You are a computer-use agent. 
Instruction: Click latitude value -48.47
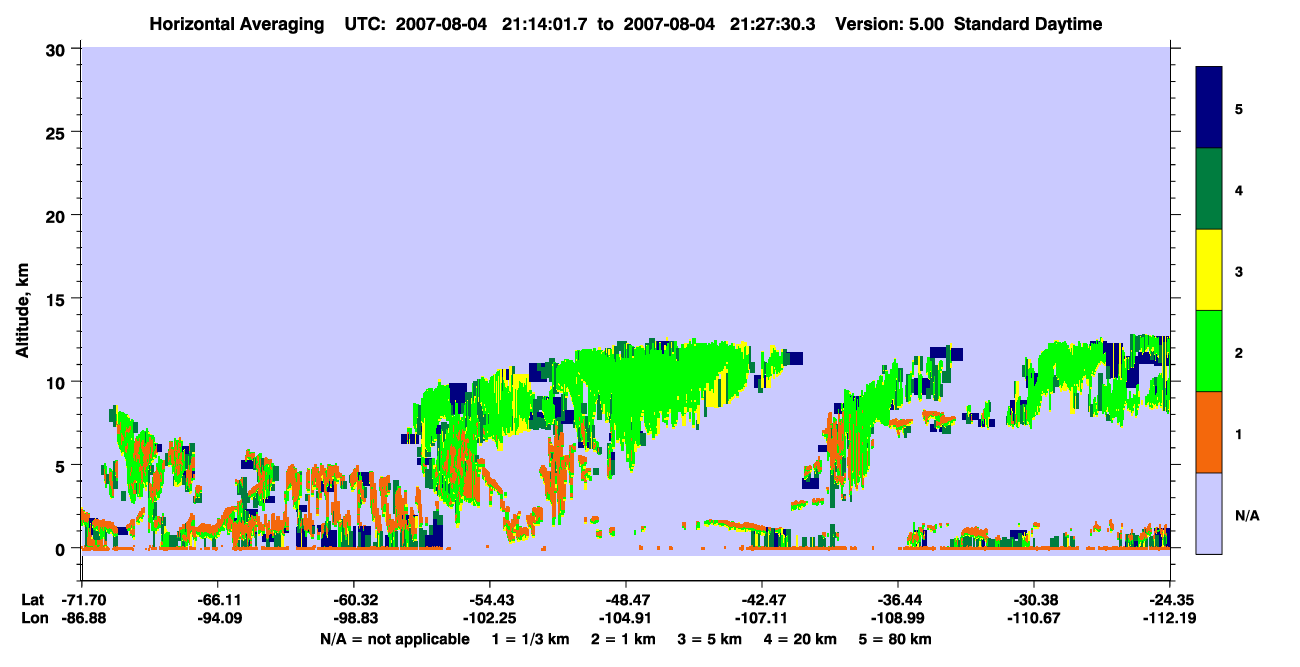pyautogui.click(x=626, y=599)
